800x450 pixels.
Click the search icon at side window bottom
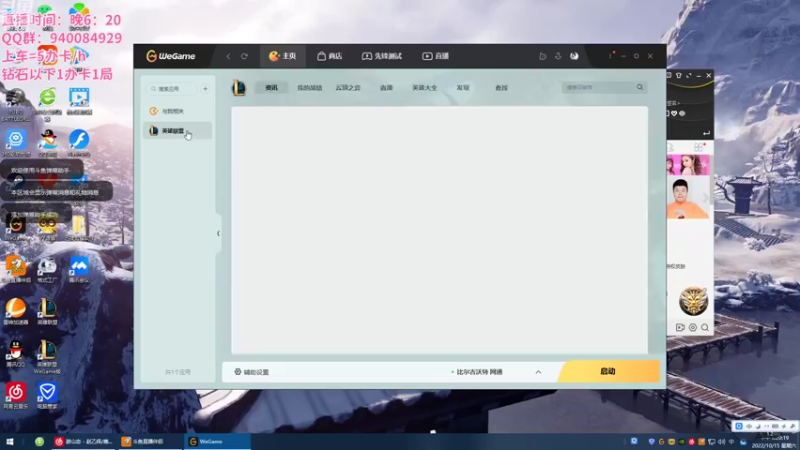coord(705,328)
